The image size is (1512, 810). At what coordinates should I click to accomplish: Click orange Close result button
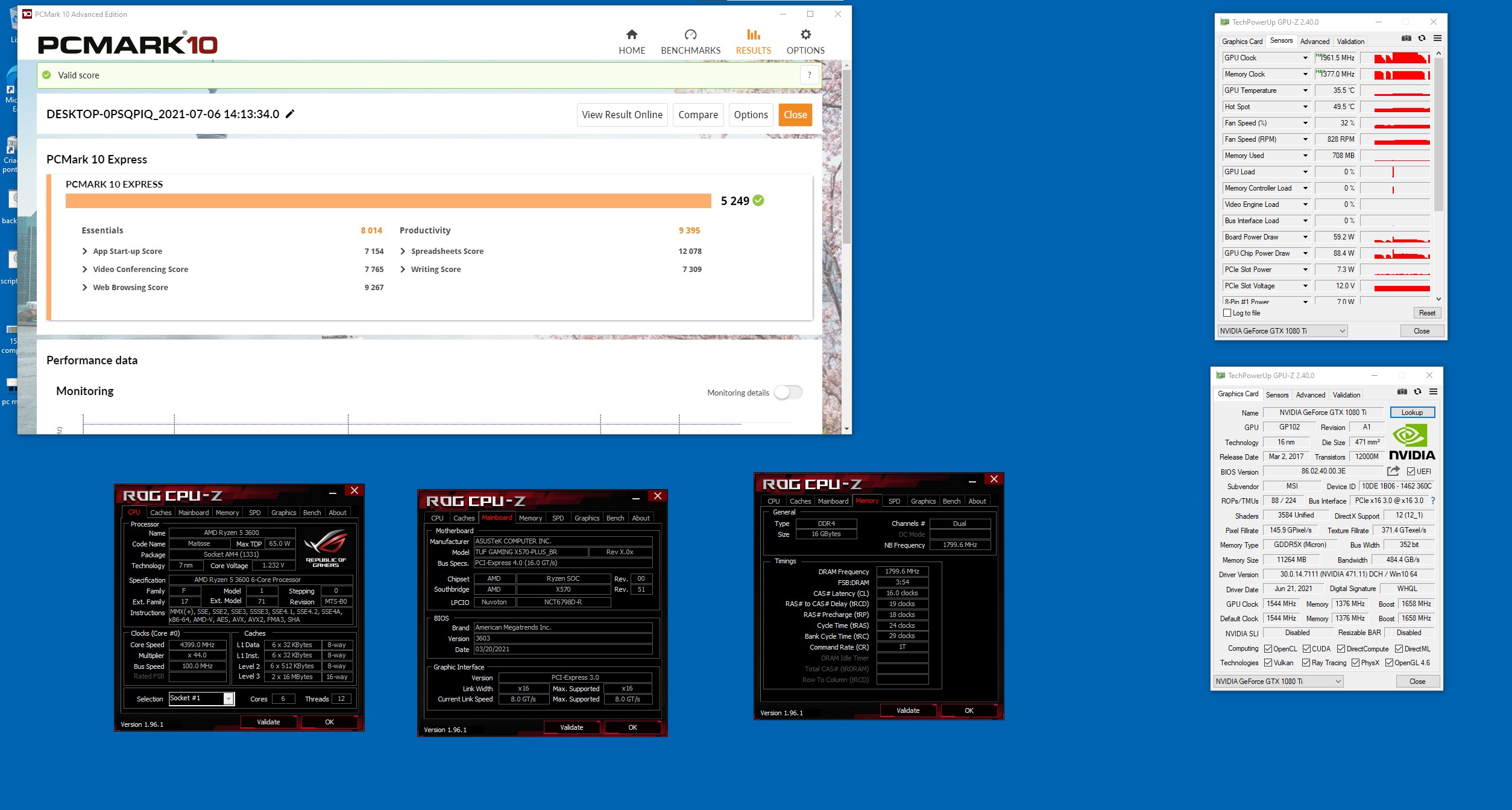pyautogui.click(x=795, y=115)
